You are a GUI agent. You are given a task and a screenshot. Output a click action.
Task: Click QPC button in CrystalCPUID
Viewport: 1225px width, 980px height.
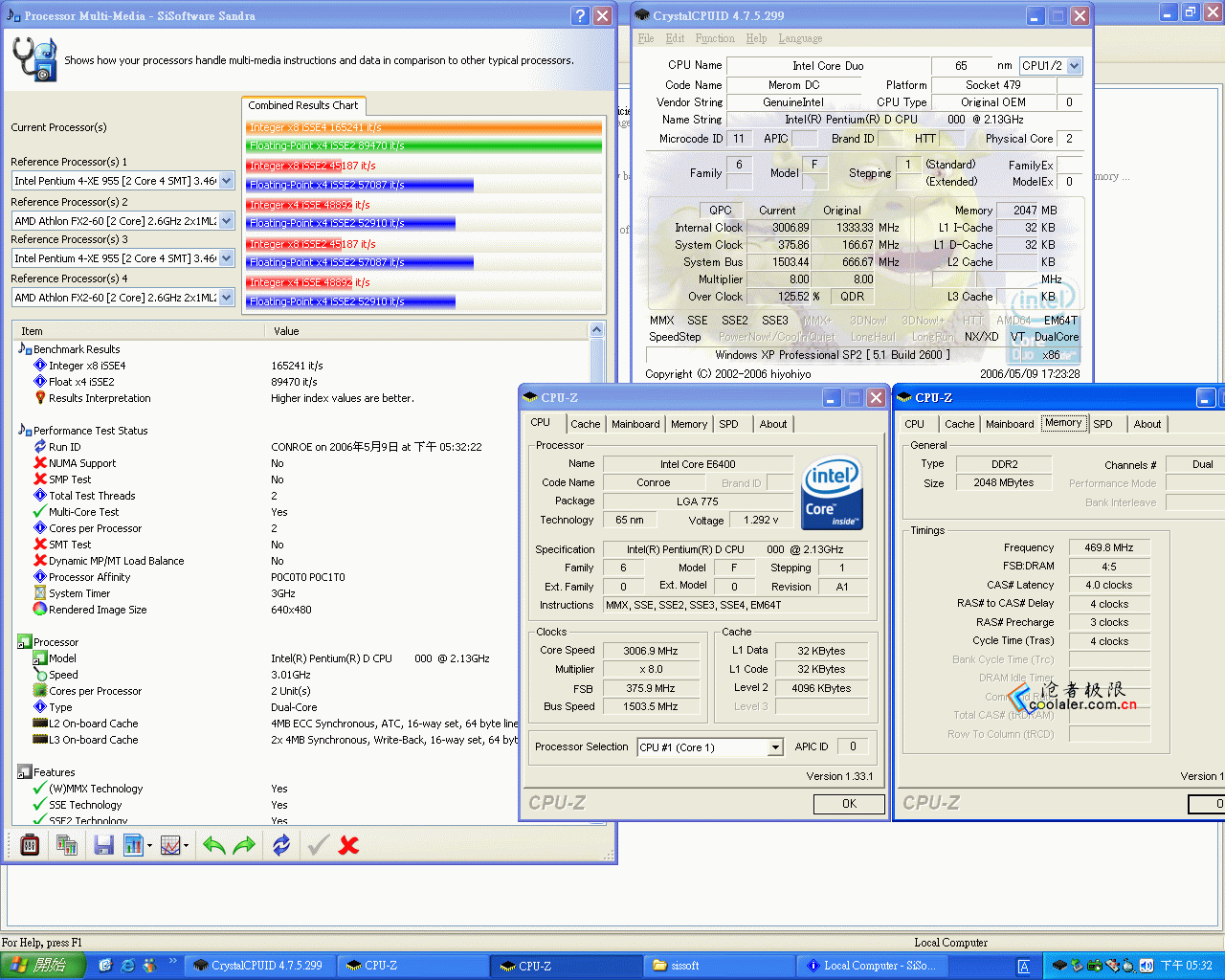point(721,211)
